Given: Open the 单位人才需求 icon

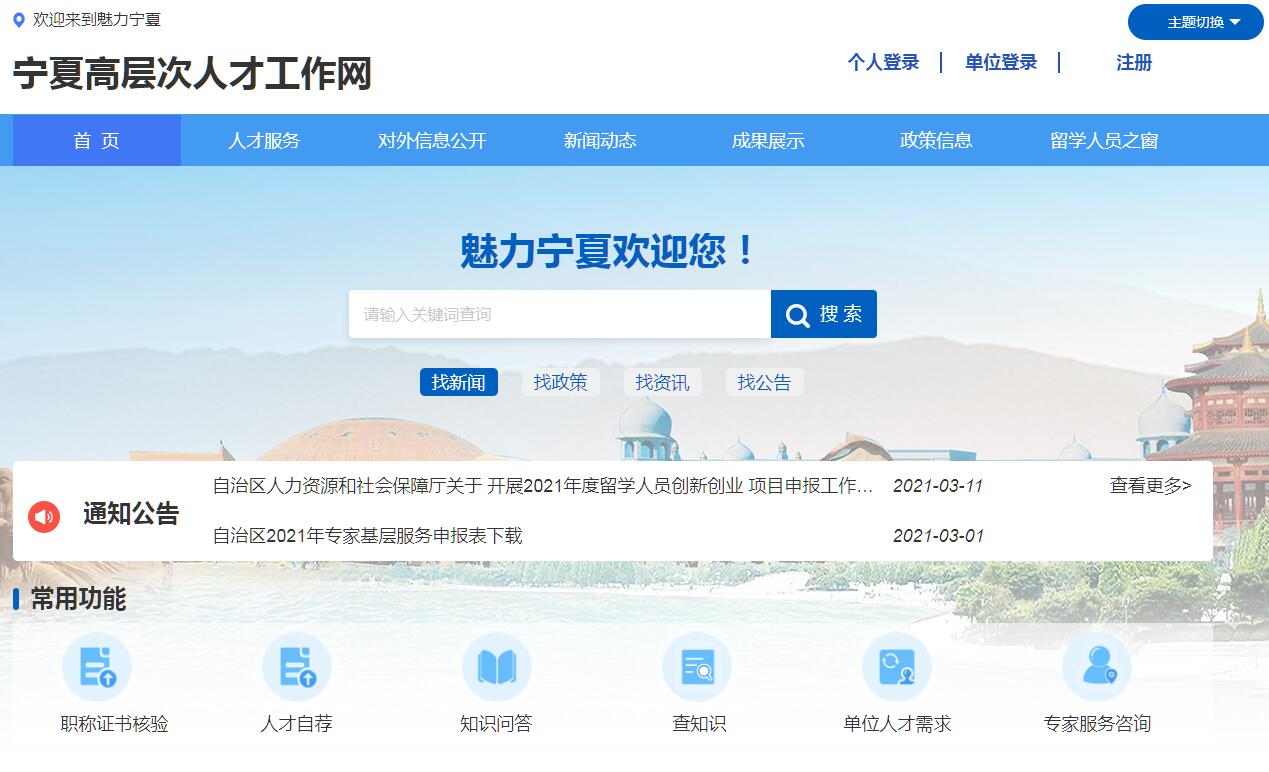Looking at the screenshot, I should click(x=897, y=667).
